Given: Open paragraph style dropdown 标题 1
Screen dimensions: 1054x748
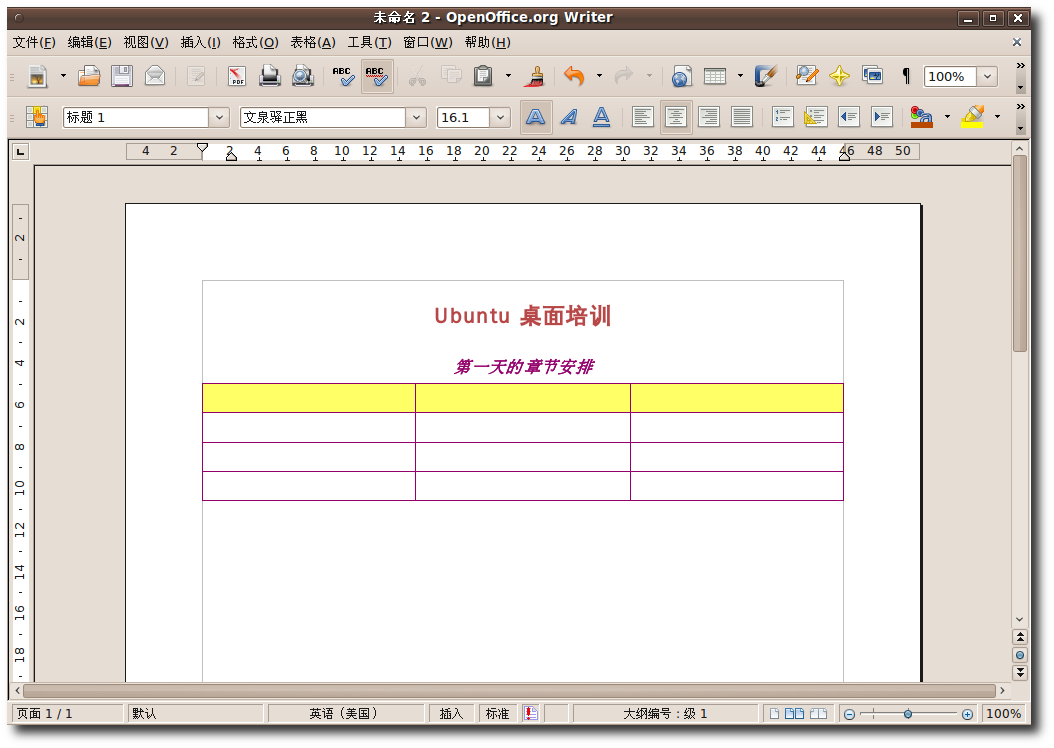Looking at the screenshot, I should coord(219,118).
